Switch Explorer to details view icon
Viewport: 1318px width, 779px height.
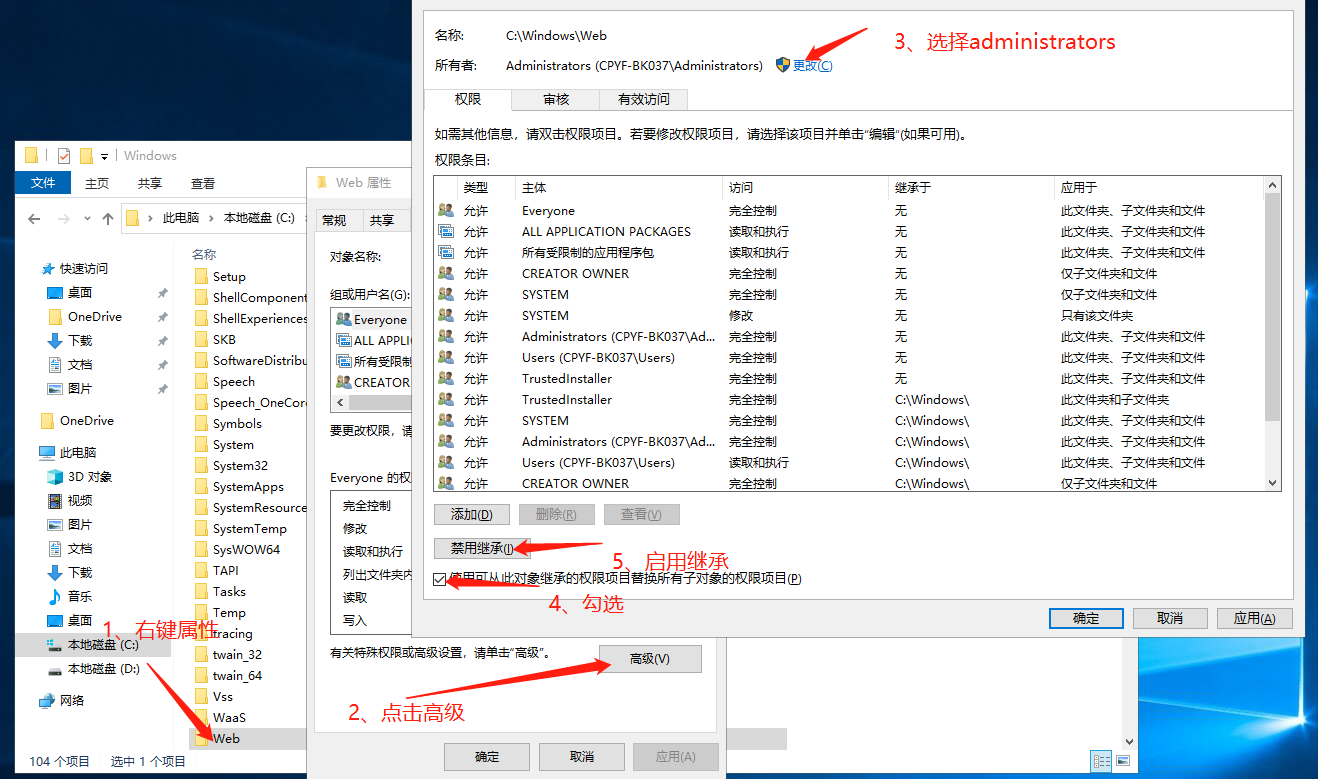coord(1100,762)
